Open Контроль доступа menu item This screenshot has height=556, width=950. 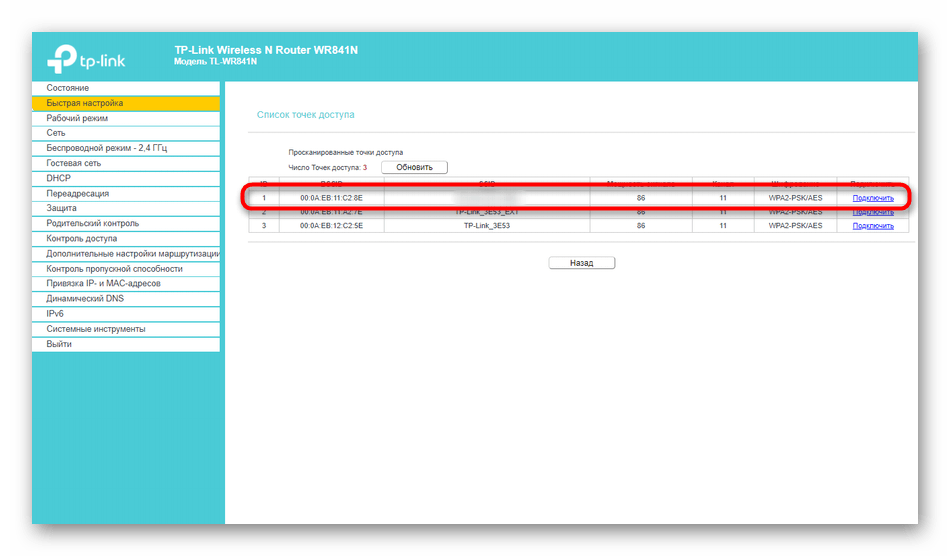pos(82,238)
